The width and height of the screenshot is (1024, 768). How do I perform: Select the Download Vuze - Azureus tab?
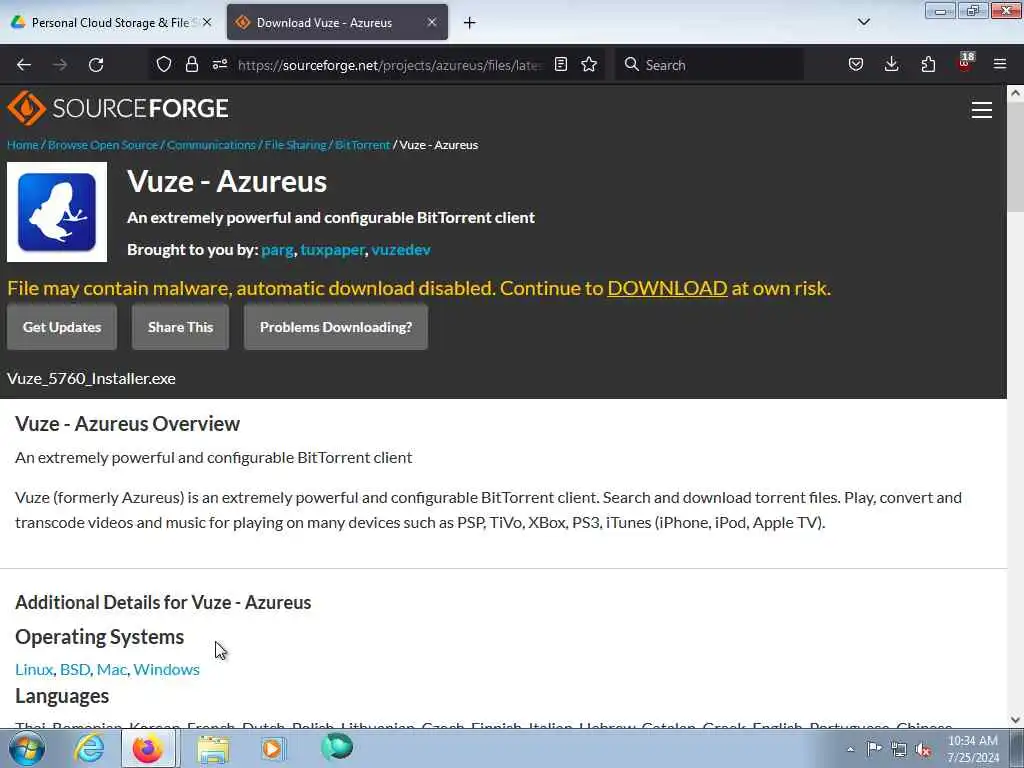tap(337, 23)
